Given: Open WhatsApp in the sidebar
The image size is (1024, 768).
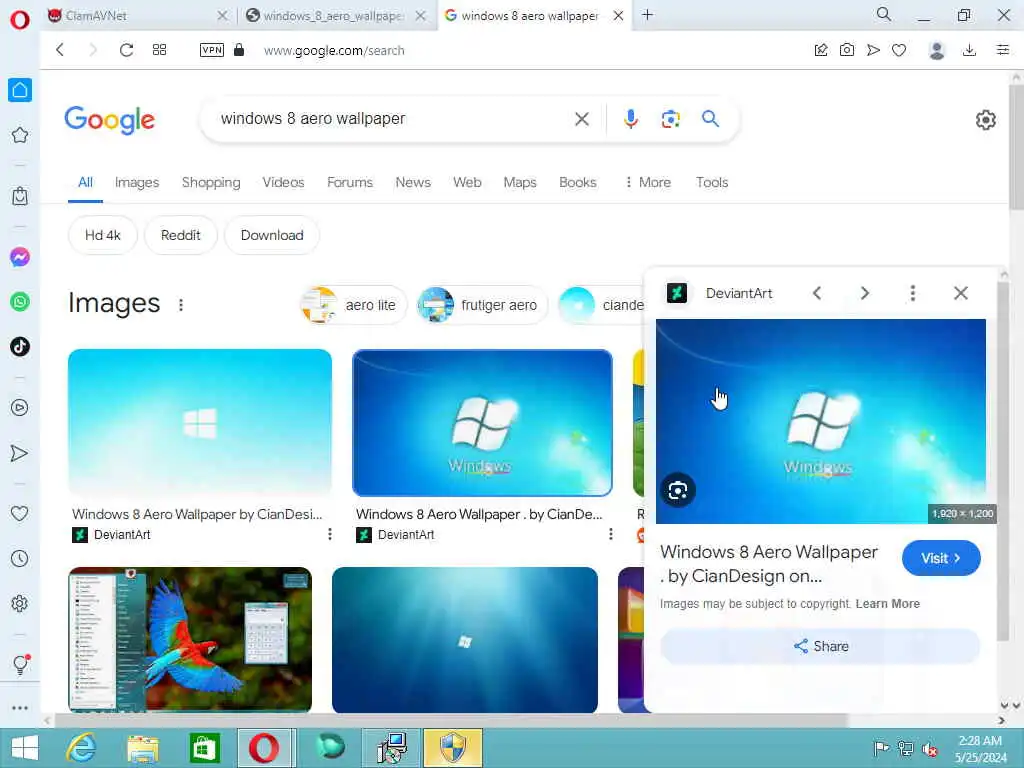Looking at the screenshot, I should [x=20, y=302].
